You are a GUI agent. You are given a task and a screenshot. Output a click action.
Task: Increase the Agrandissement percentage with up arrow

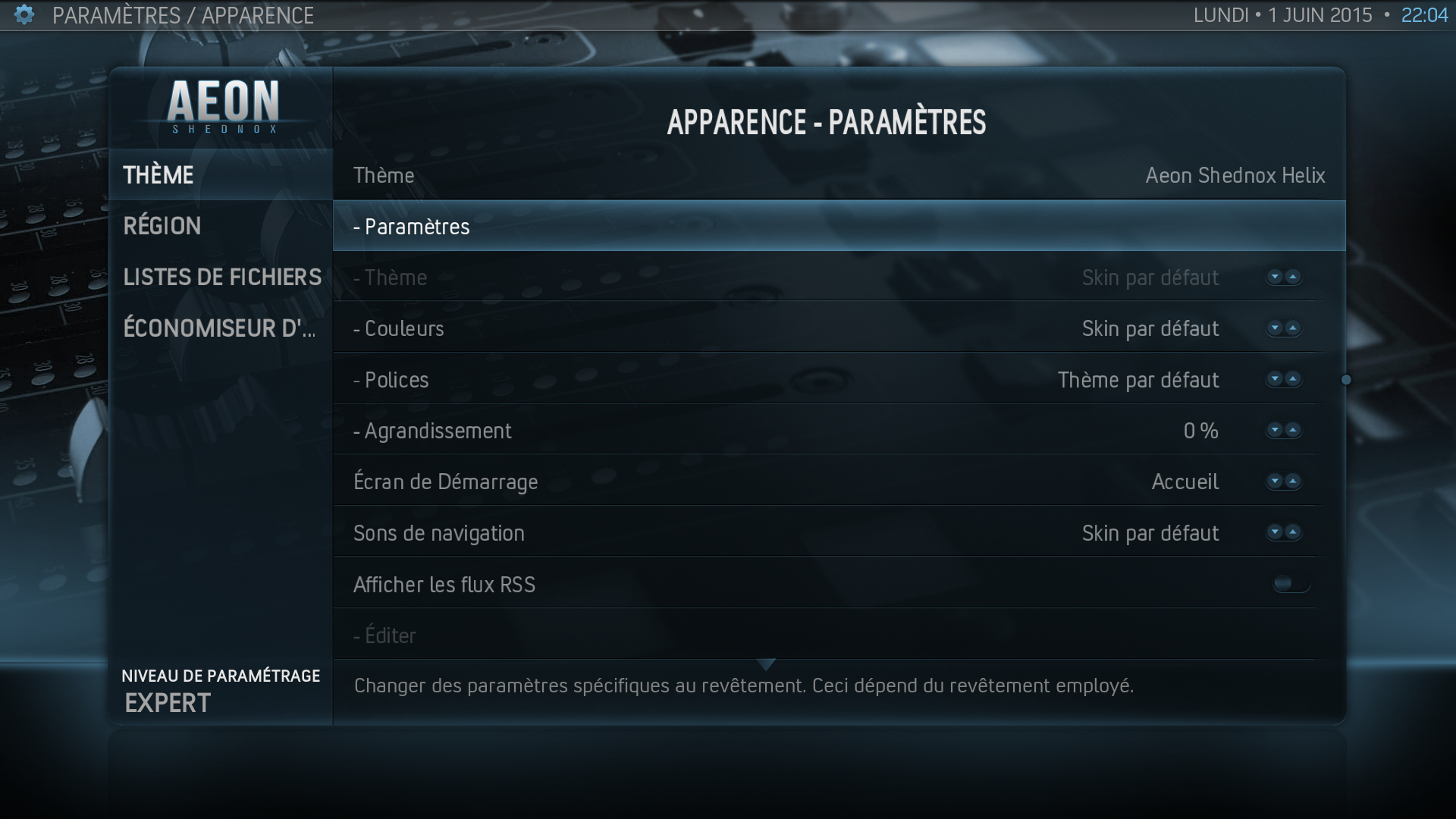(1293, 430)
